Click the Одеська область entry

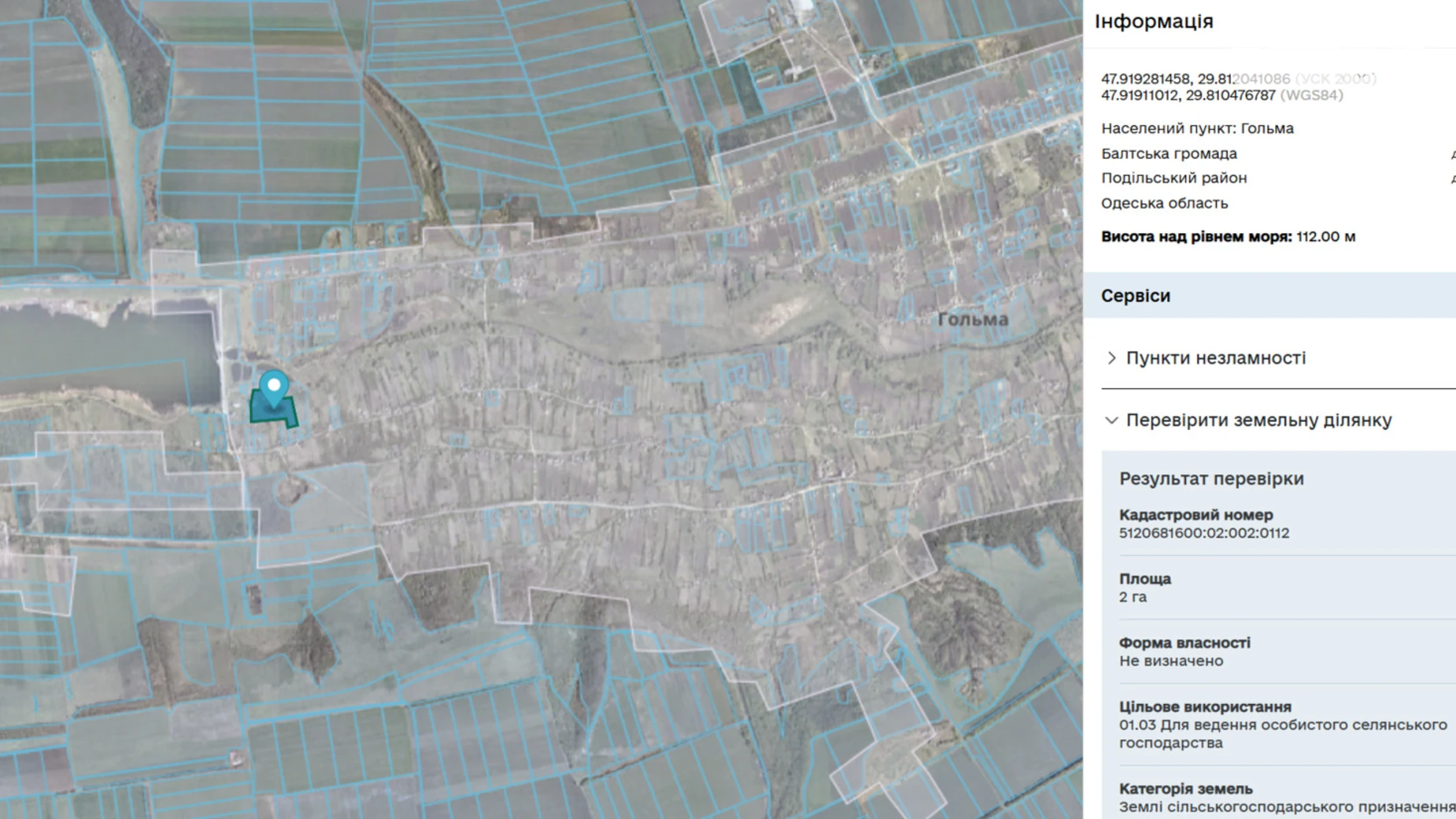[x=1164, y=203]
